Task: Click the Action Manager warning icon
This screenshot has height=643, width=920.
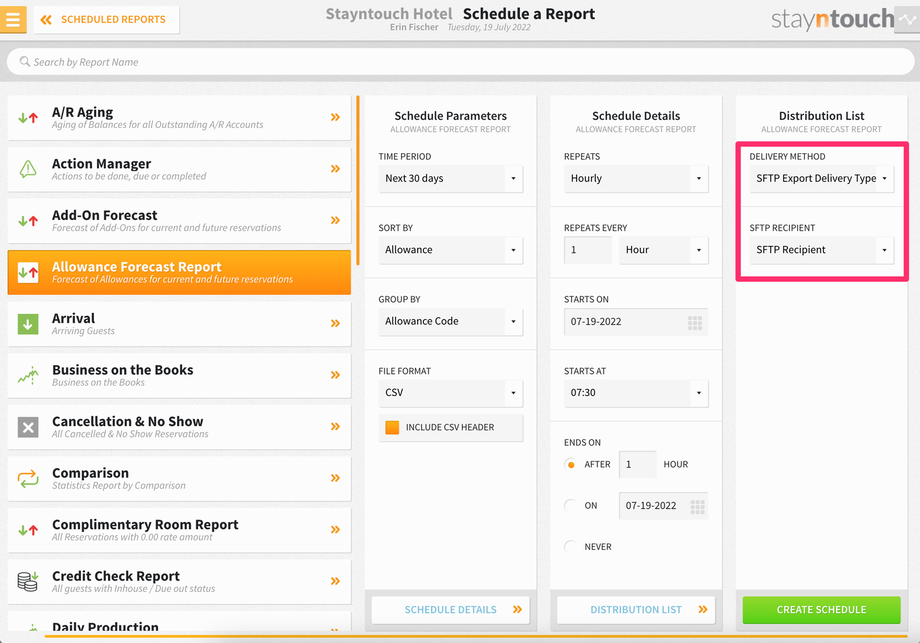Action: pos(28,169)
